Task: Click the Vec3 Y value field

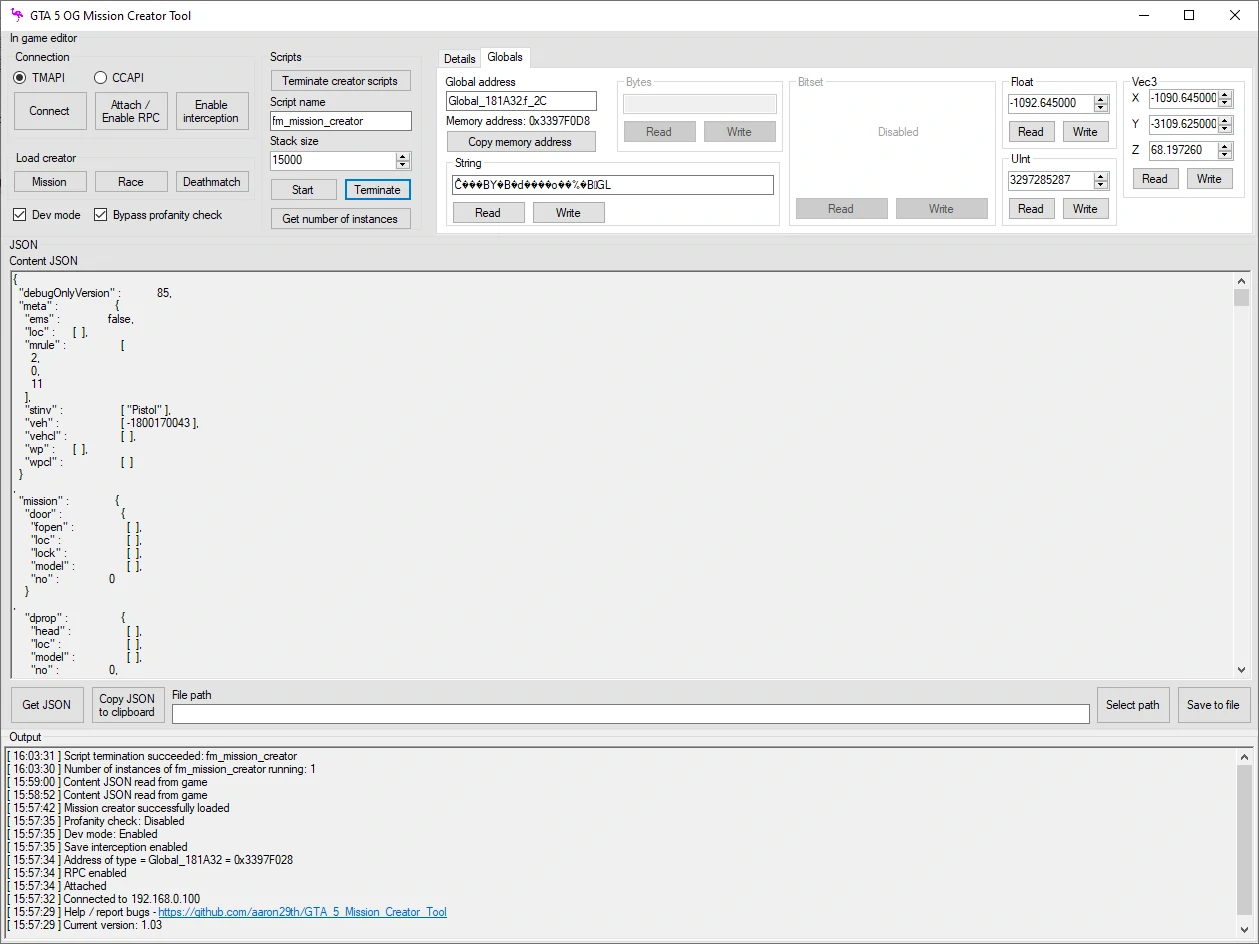Action: [x=1183, y=124]
